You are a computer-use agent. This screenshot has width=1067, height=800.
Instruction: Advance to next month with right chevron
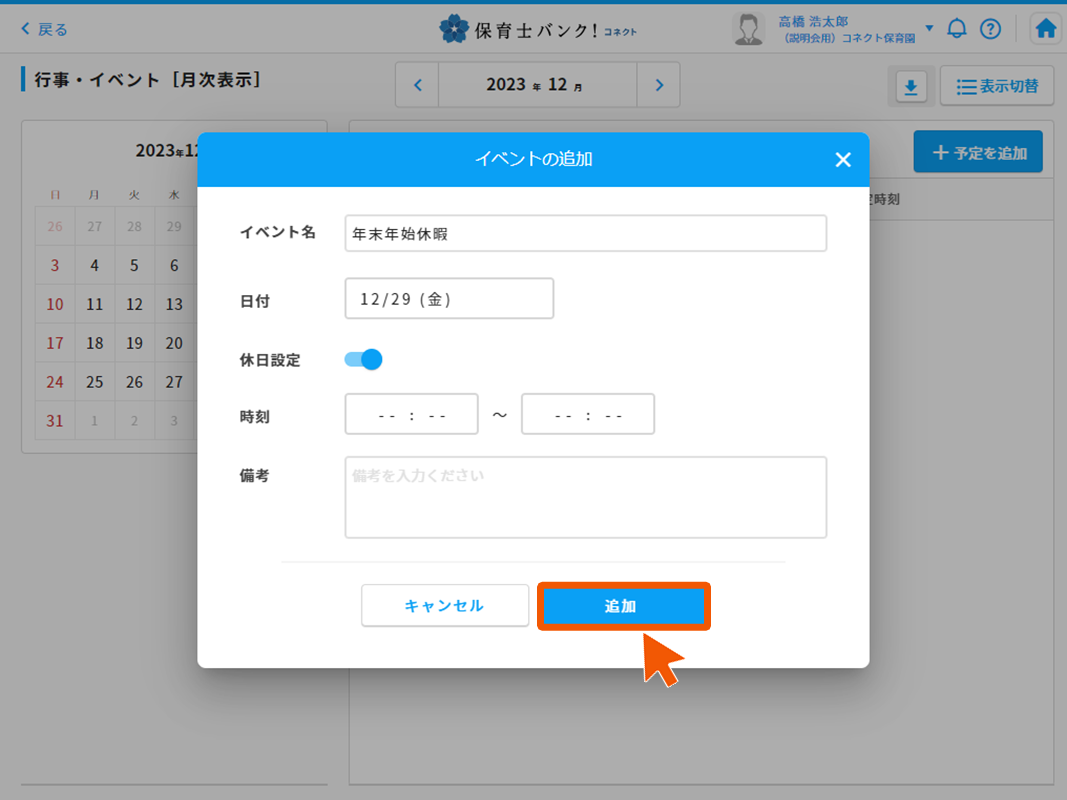pyautogui.click(x=658, y=84)
